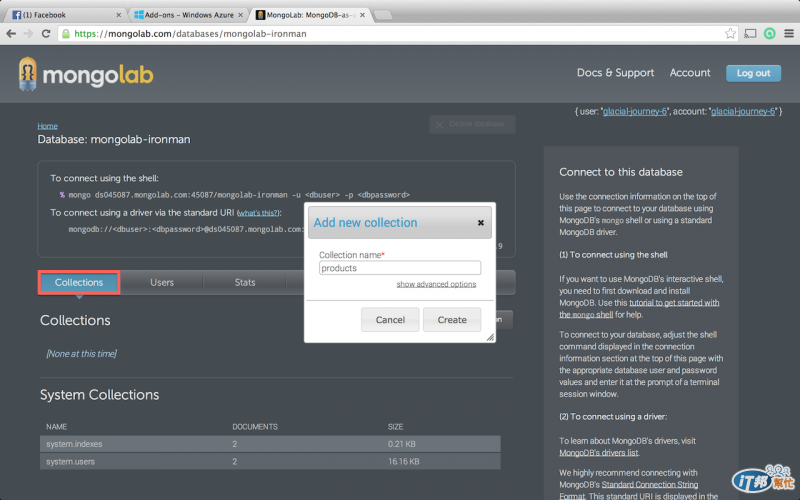
Task: Click the user glacial-journey-6 link
Action: 635,111
